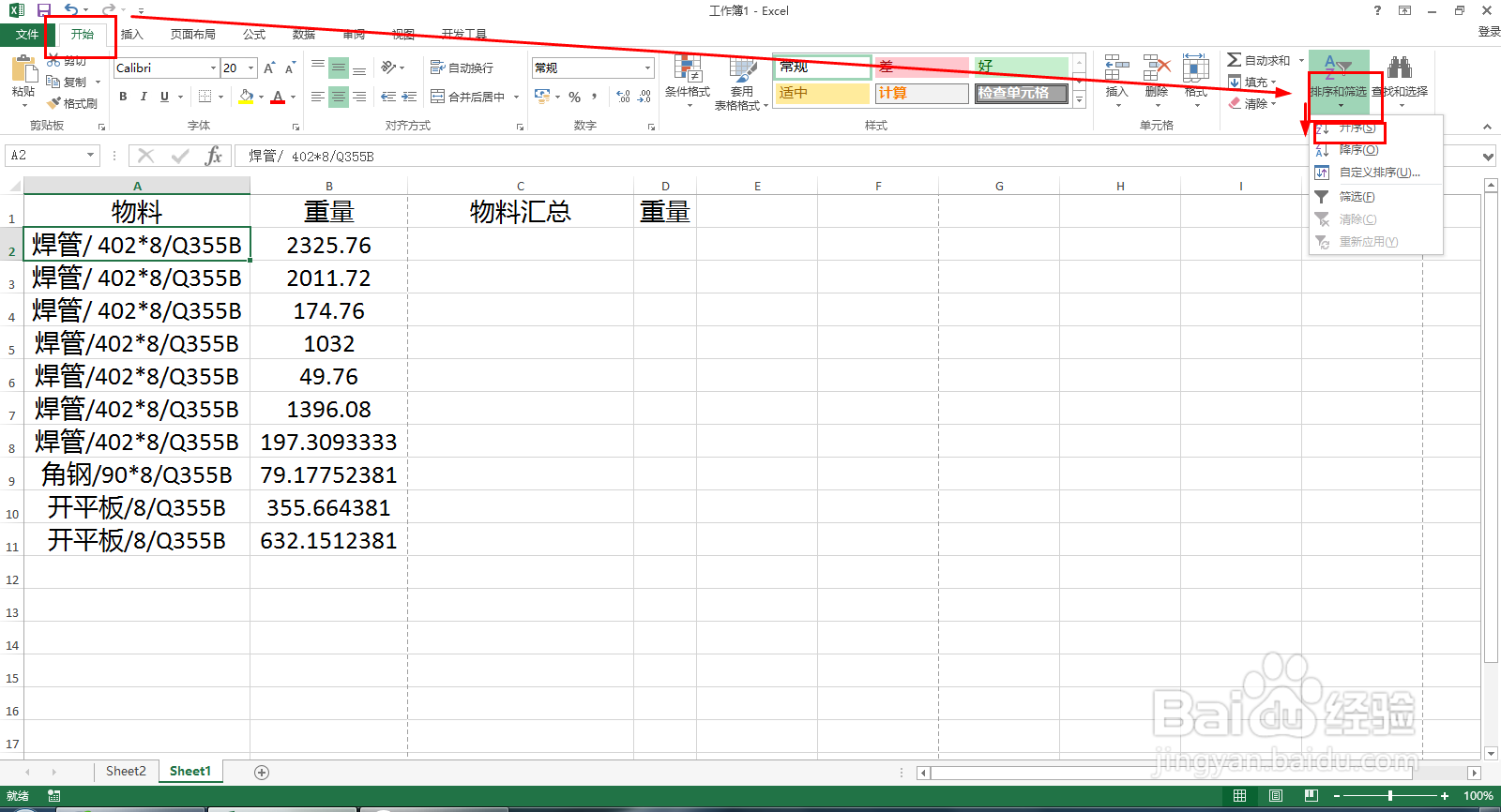Open the Page Layout (页面布局) tab
This screenshot has height=812, width=1501.
pos(193,35)
